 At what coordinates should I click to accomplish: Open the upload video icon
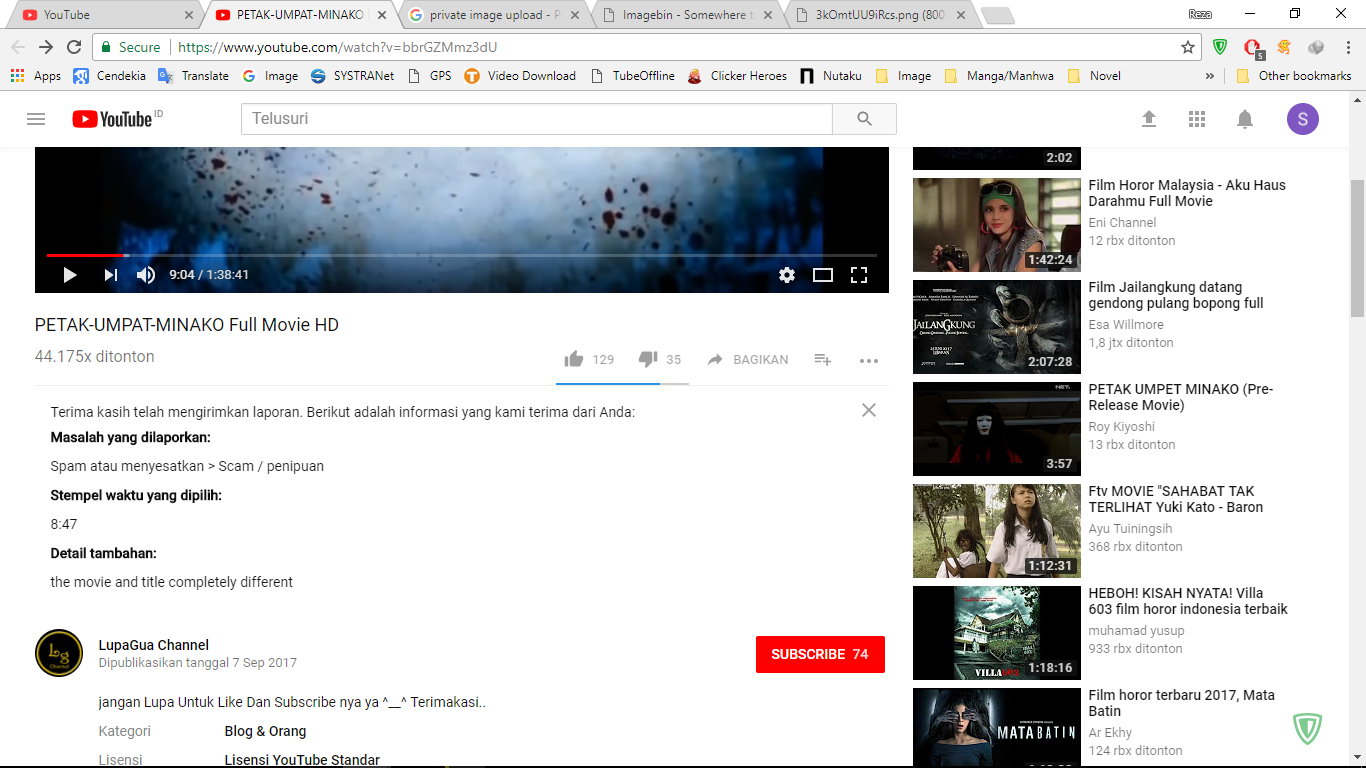(1149, 119)
